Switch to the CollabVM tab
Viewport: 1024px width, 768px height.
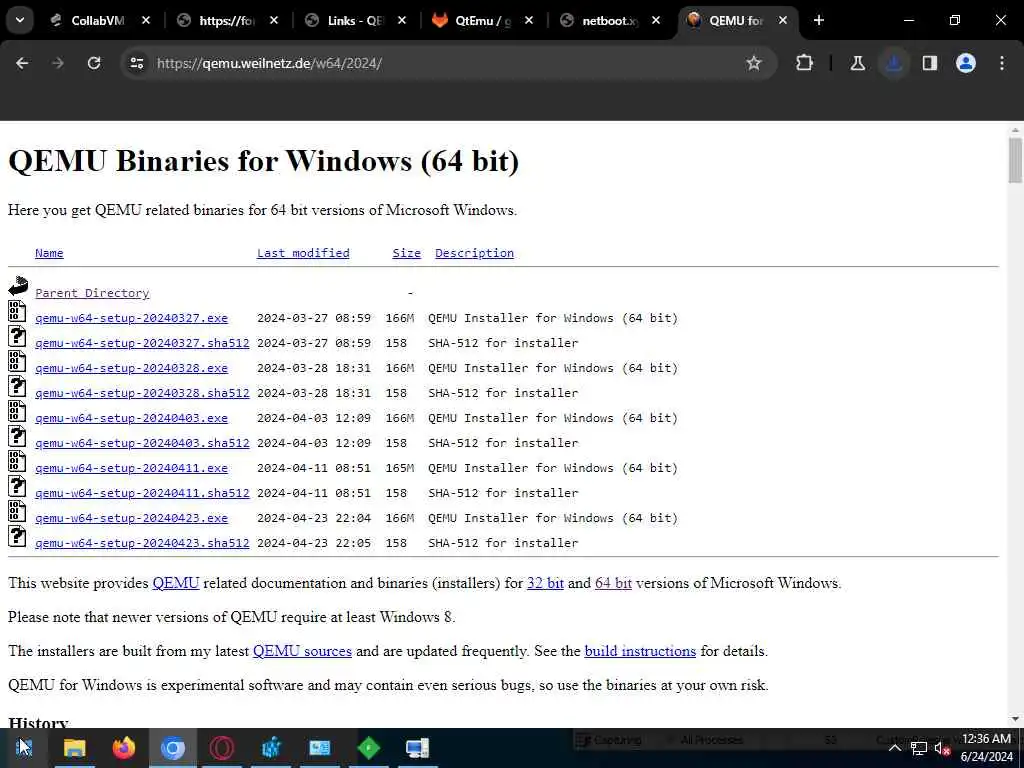100,20
